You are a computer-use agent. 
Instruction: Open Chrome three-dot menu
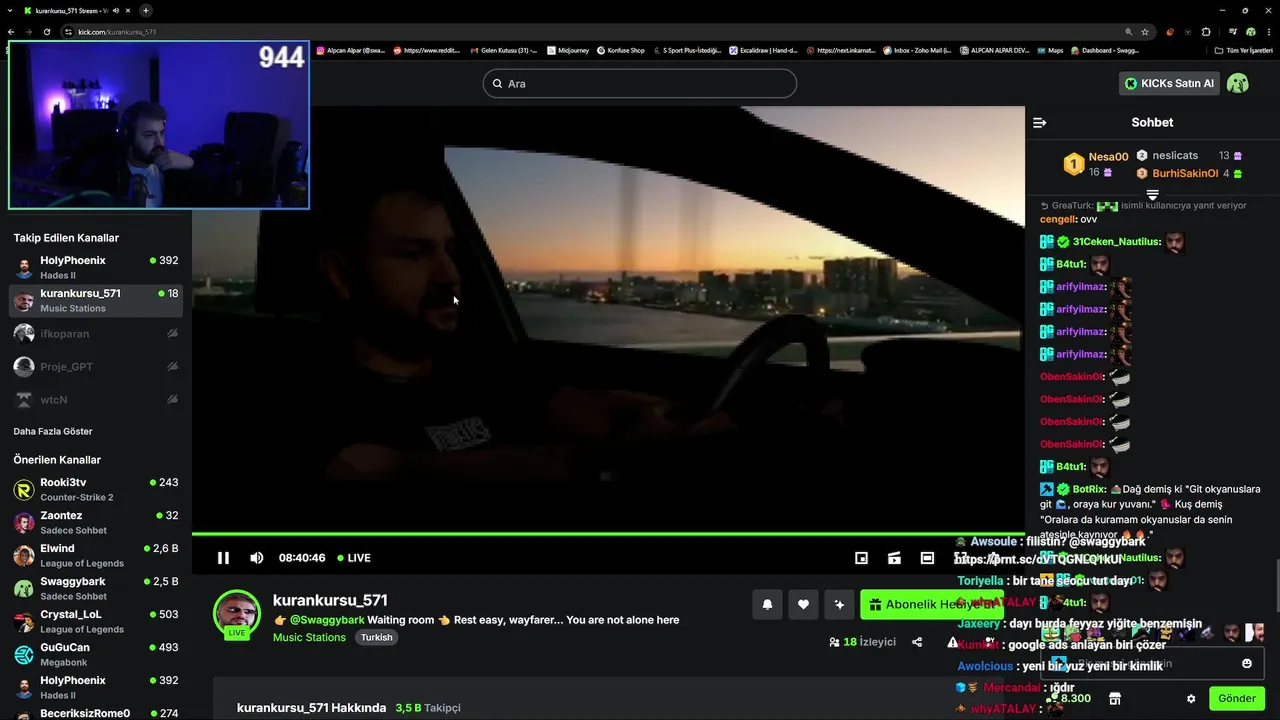[1270, 32]
